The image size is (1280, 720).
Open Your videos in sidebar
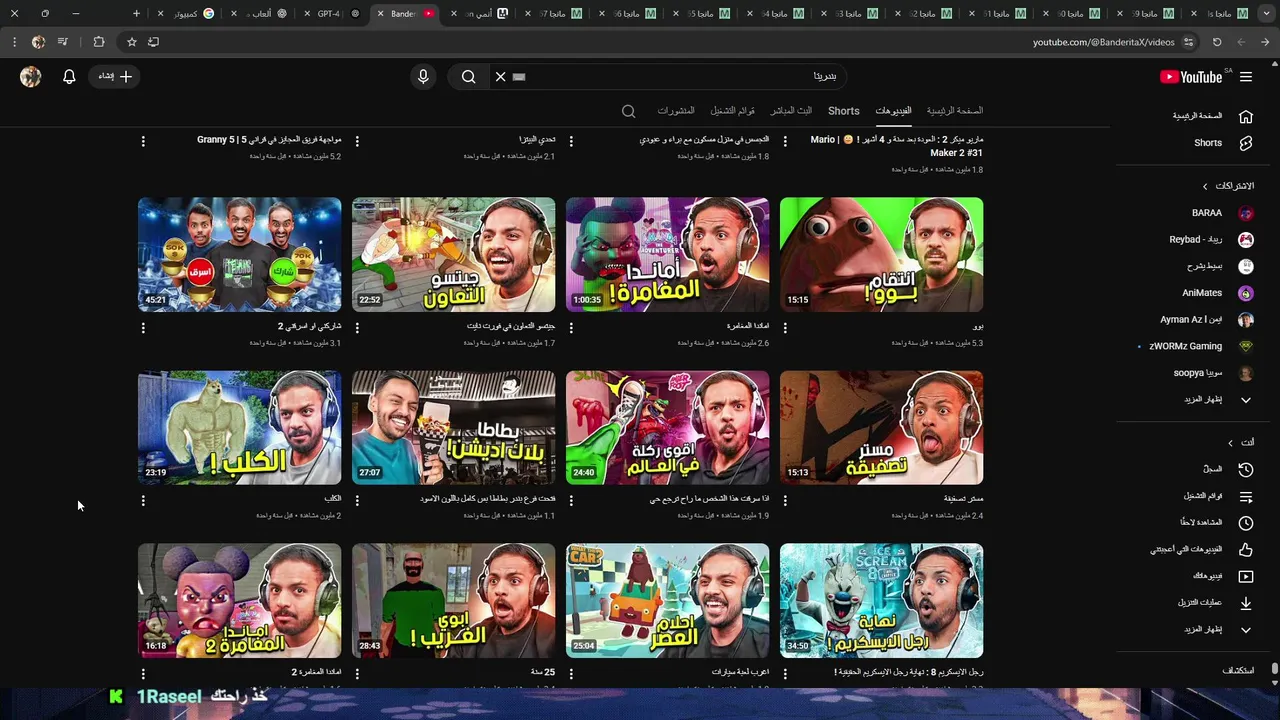1222,576
